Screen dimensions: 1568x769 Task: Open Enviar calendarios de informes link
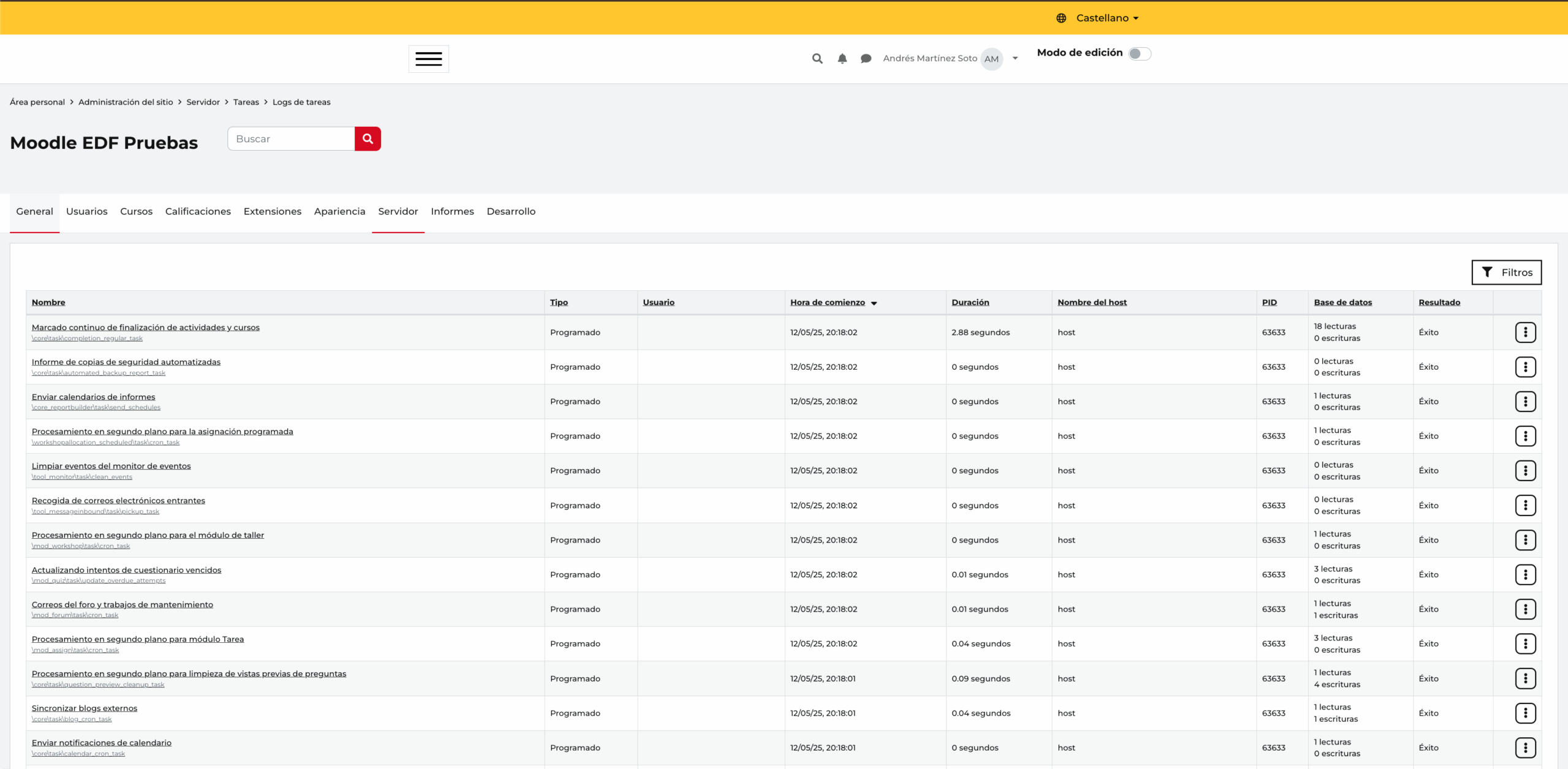pos(93,397)
